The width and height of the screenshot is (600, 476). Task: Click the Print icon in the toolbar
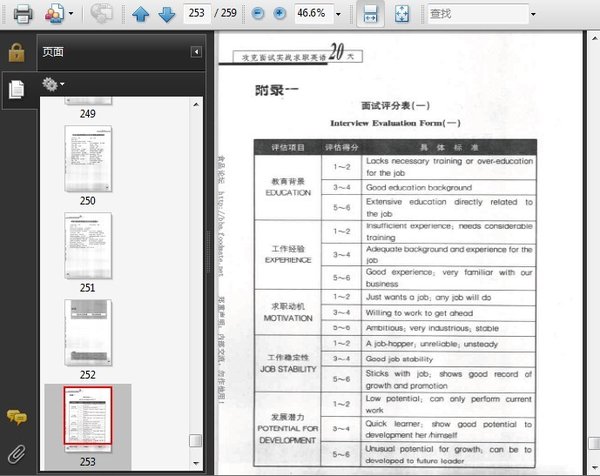22,14
